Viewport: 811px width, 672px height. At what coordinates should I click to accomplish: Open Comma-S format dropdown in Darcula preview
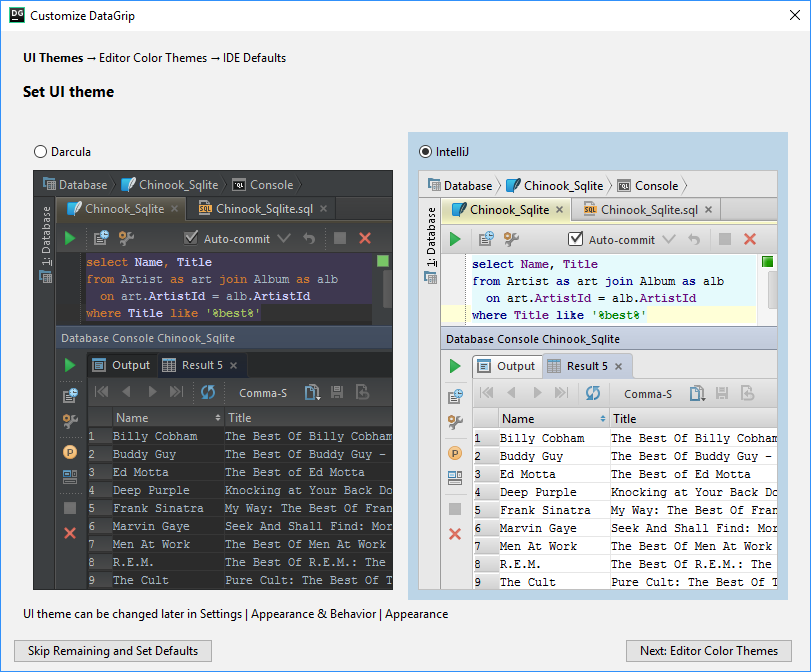[x=263, y=393]
